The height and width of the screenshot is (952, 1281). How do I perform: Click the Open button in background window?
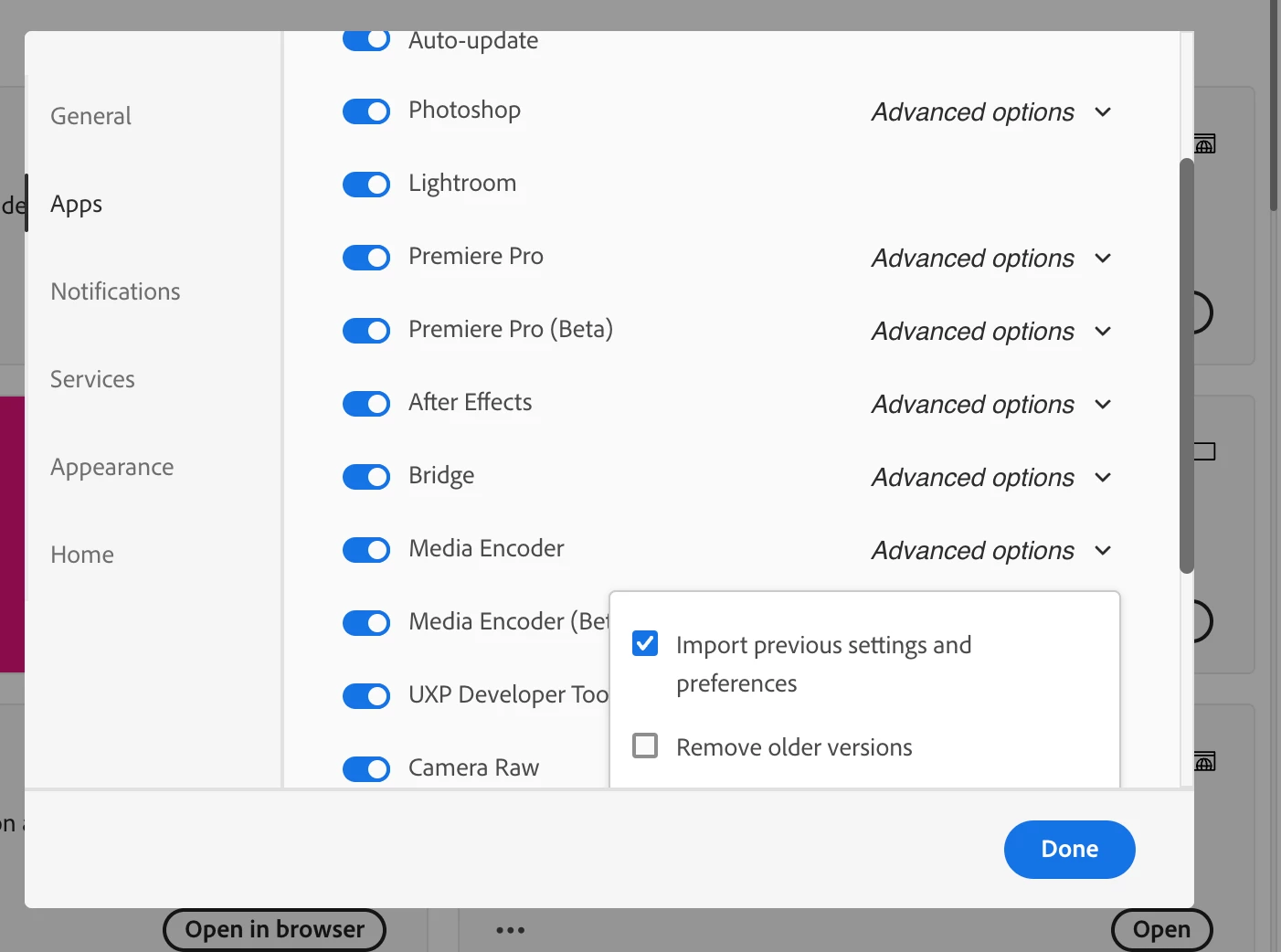1162,930
